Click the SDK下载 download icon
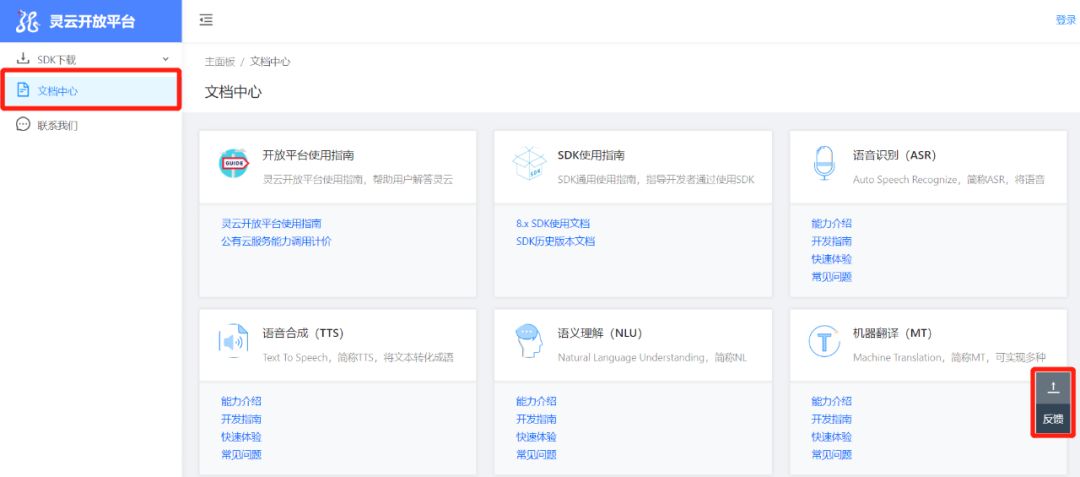Viewport: 1080px width, 477px height. click(x=23, y=59)
